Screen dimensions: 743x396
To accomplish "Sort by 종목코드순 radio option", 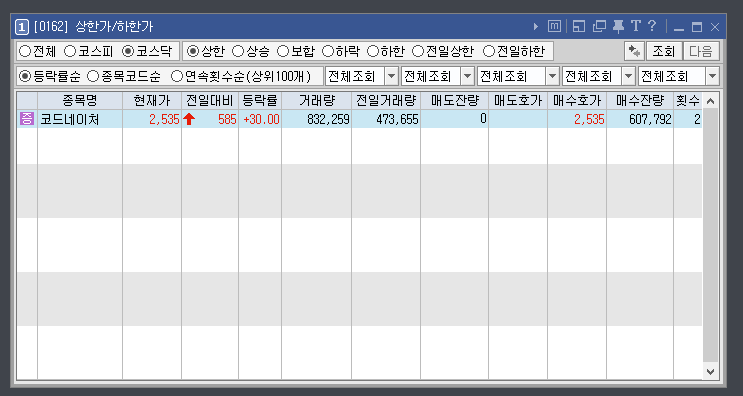I will pos(125,76).
